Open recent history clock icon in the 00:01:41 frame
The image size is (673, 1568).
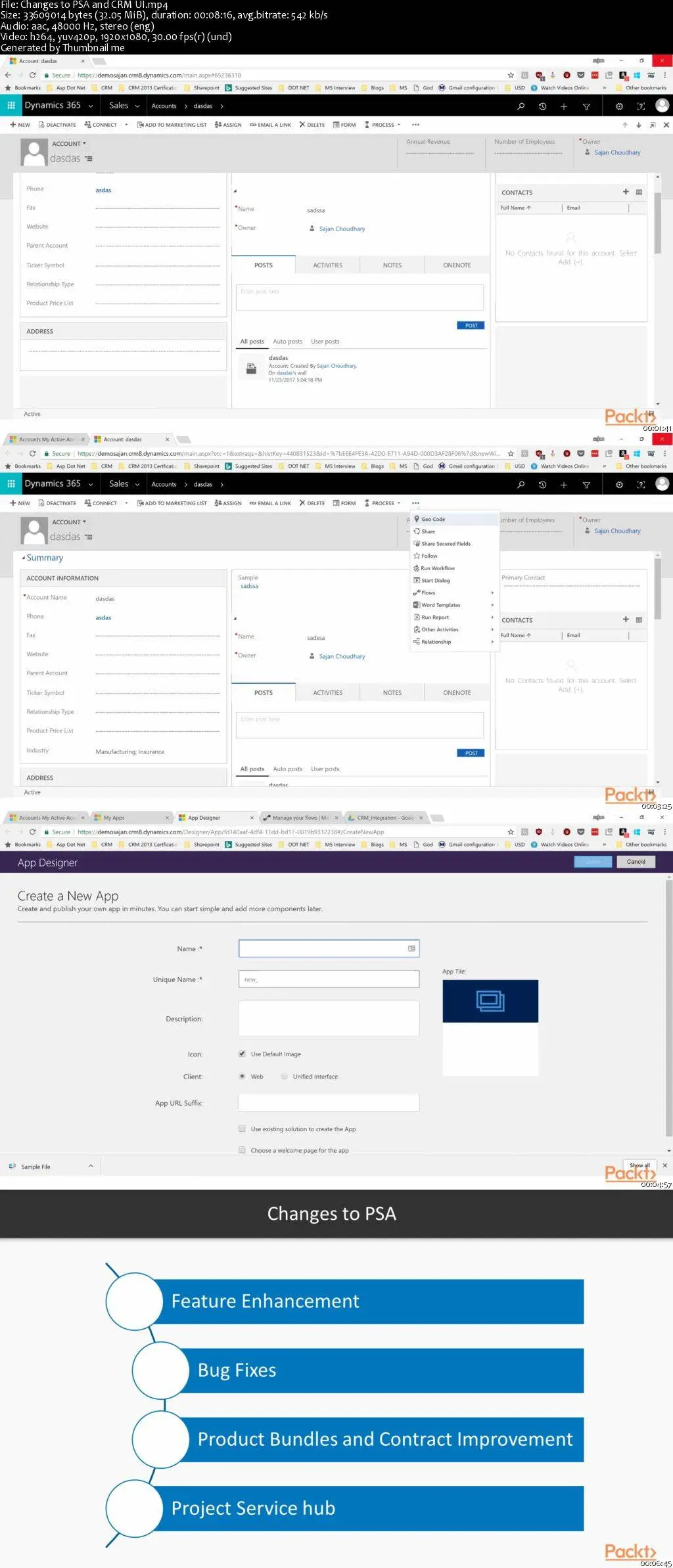point(542,106)
